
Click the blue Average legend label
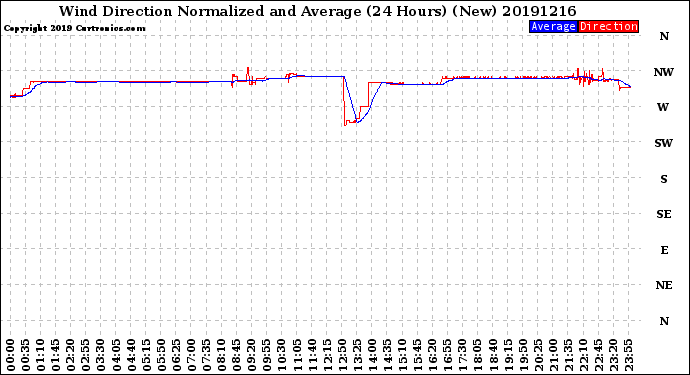553,26
